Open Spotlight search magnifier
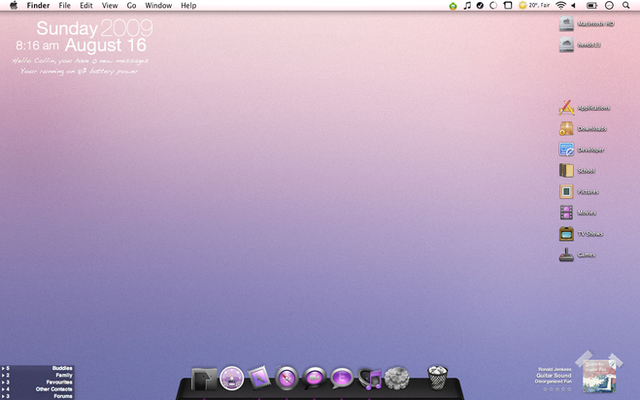640x400 pixels. tap(626, 5)
